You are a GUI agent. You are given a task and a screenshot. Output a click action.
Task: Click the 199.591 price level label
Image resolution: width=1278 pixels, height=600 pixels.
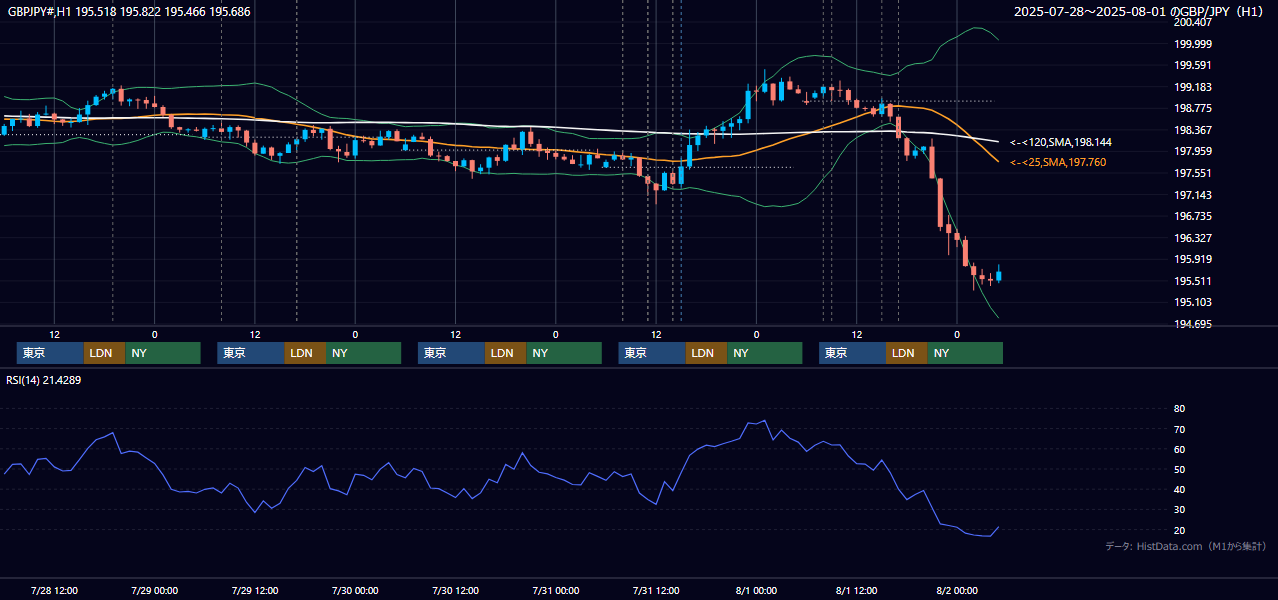pos(1193,66)
